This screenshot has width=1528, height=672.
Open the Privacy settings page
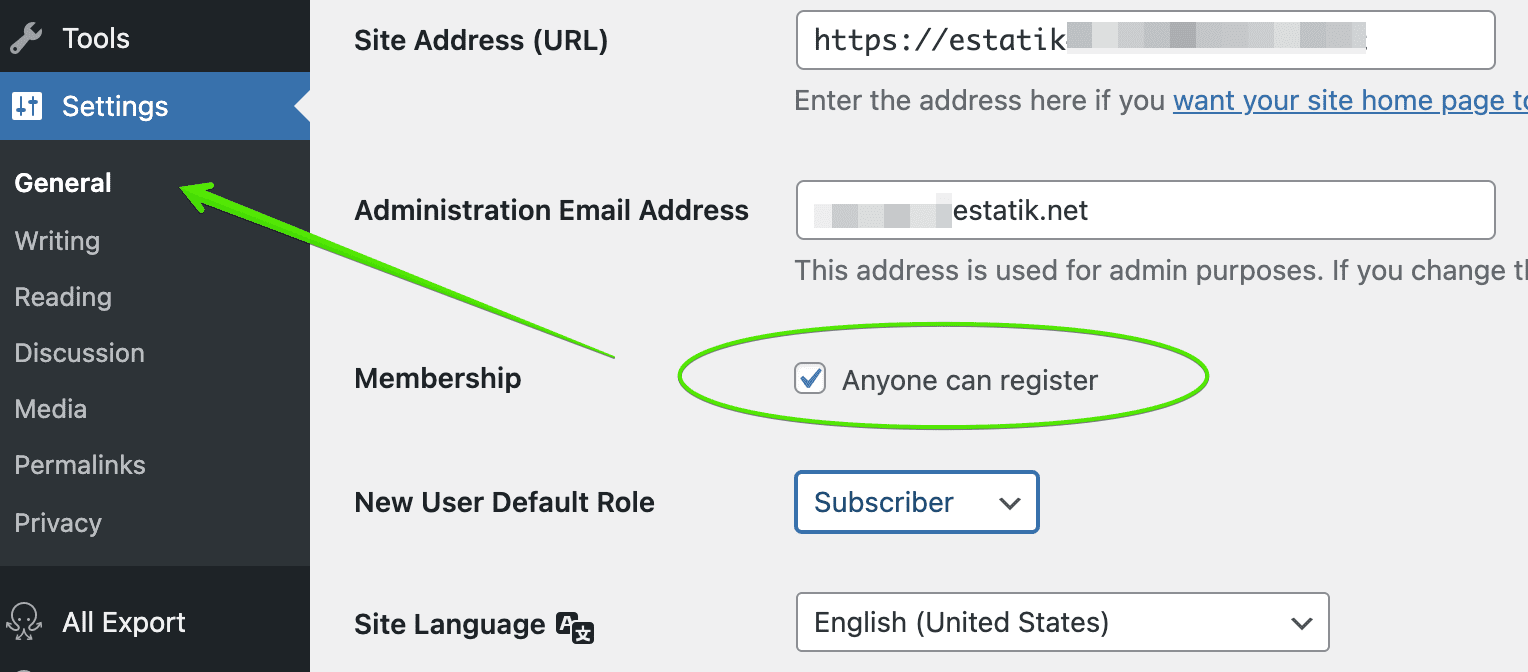58,523
